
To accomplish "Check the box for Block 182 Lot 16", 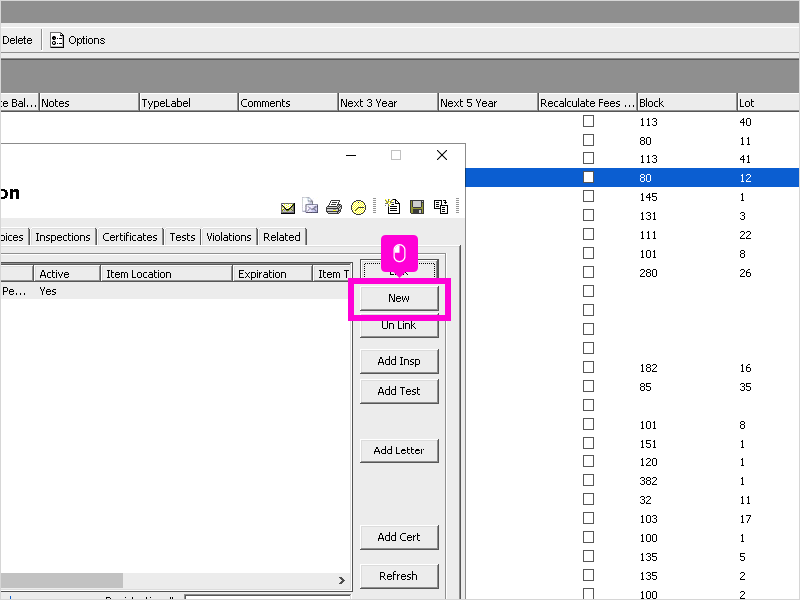I will pyautogui.click(x=588, y=367).
